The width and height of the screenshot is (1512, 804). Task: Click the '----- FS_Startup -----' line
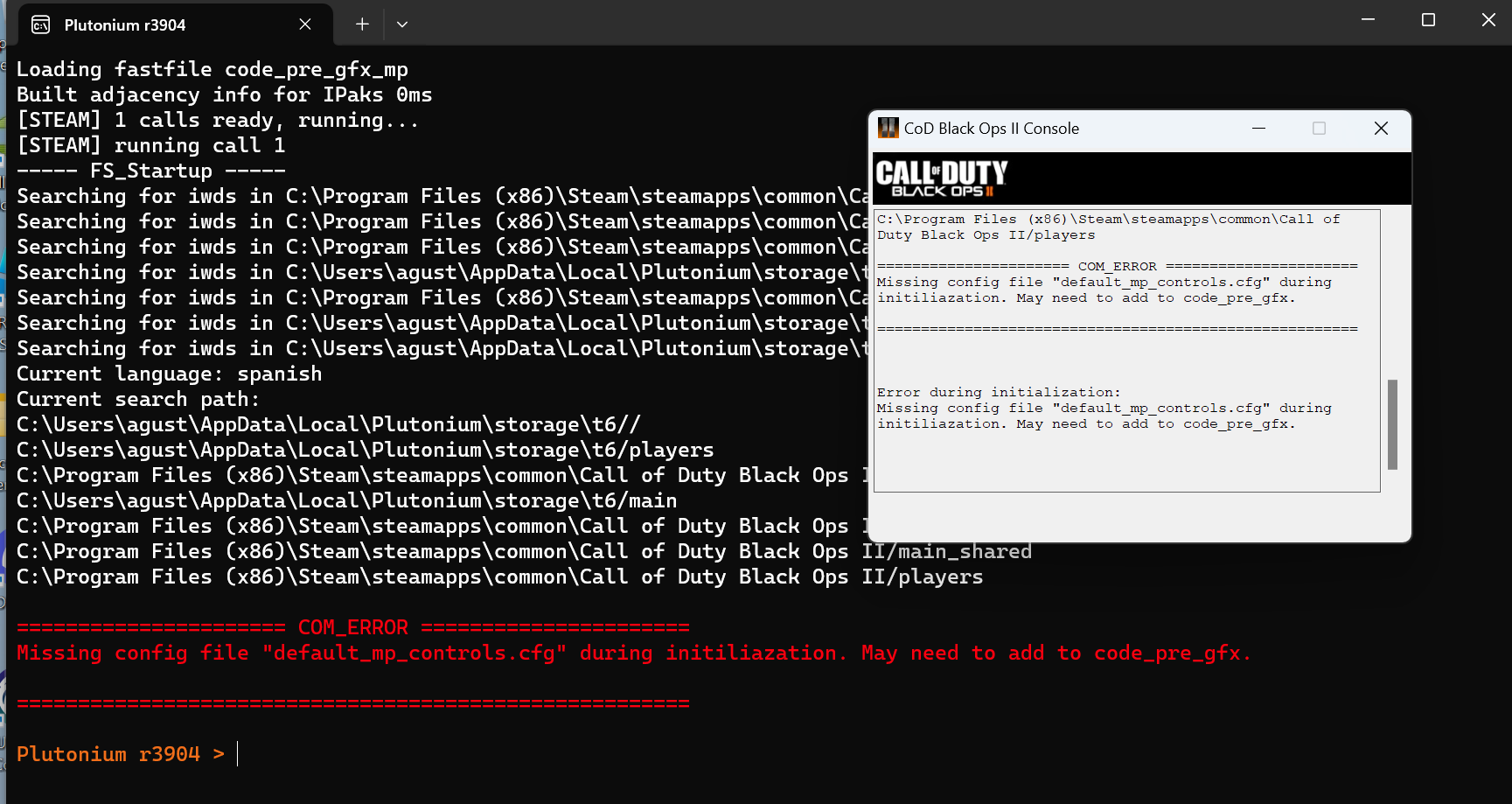pyautogui.click(x=151, y=171)
